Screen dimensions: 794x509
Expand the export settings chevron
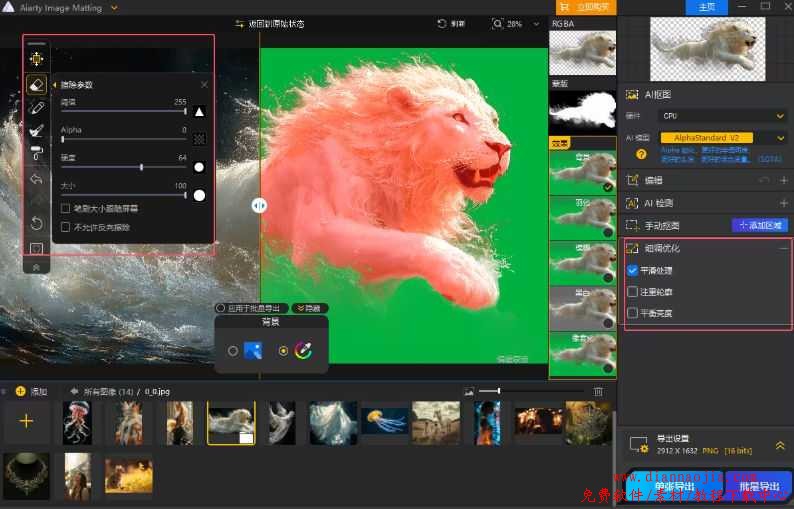(x=780, y=446)
